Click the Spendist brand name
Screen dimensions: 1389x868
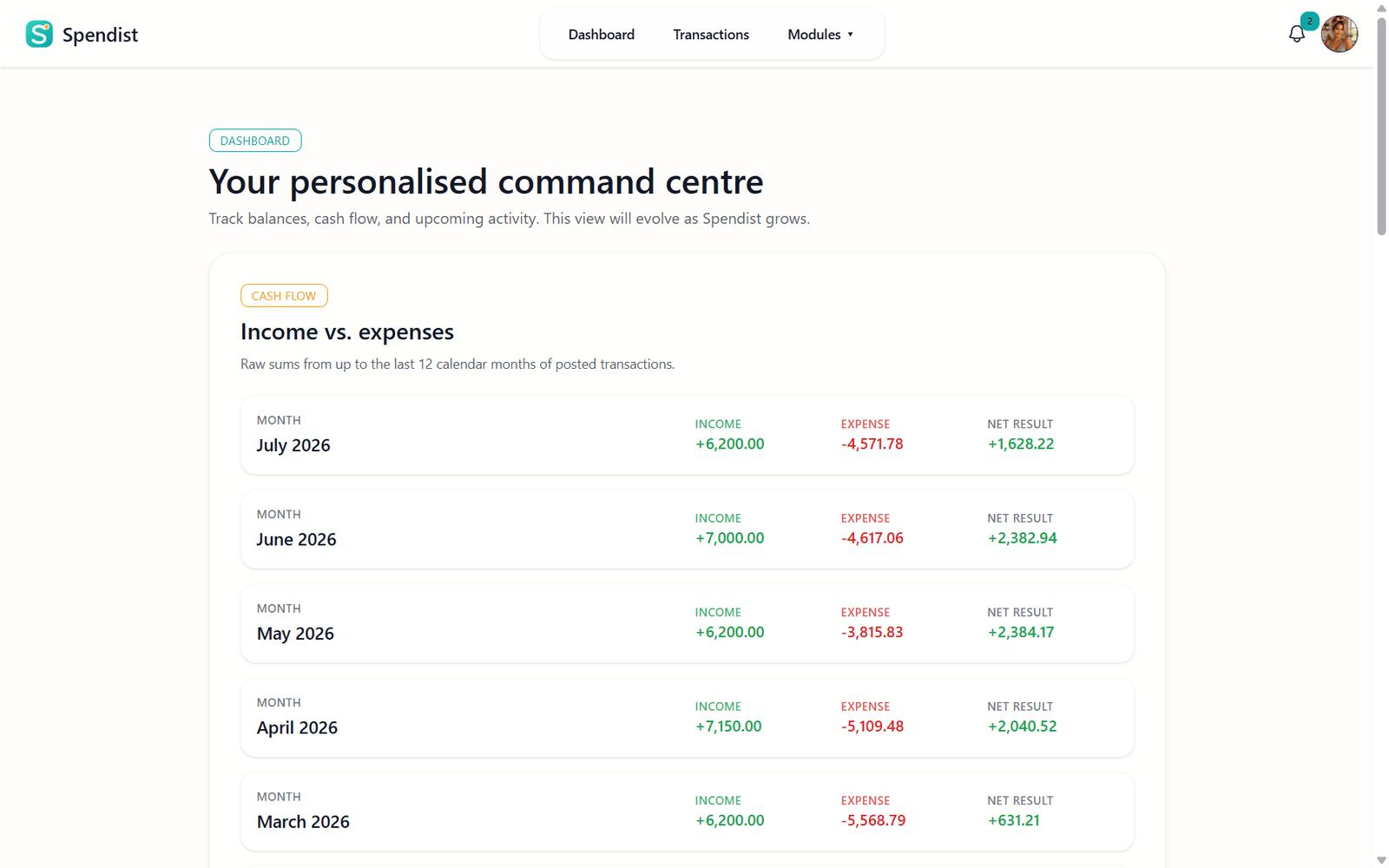(x=100, y=35)
